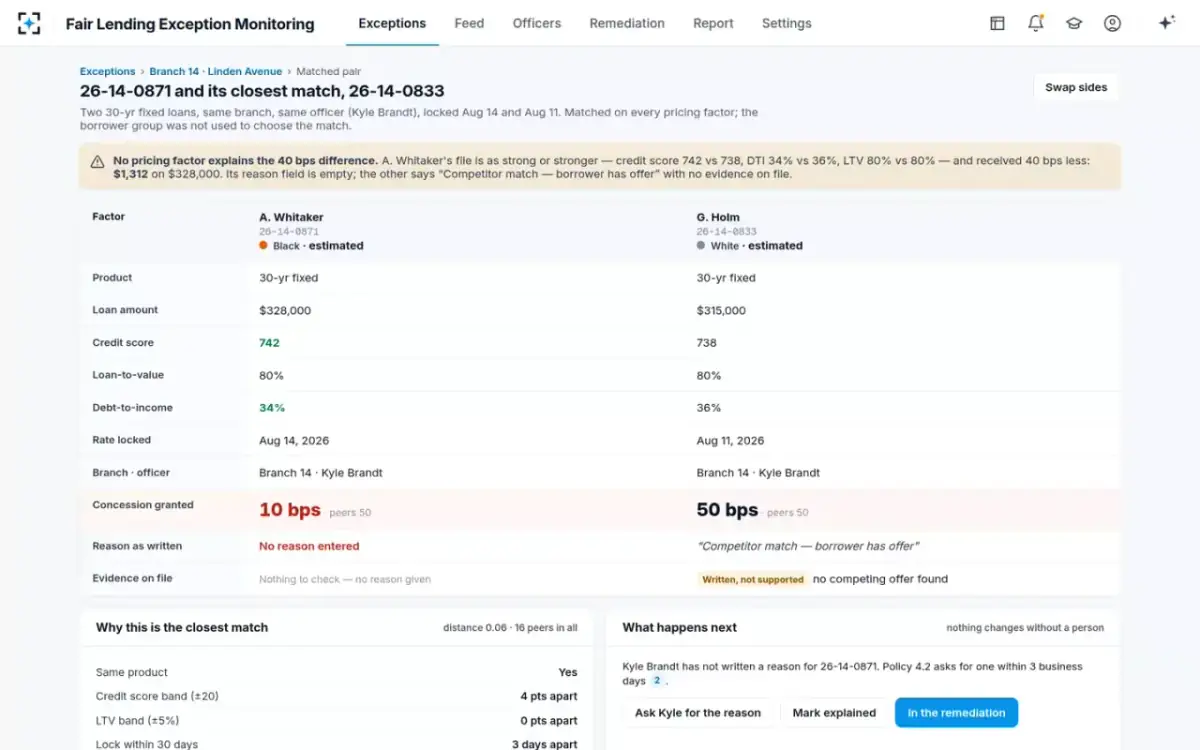1200x750 pixels.
Task: Click Fair Lending Exception Monitoring title
Action: coord(190,24)
